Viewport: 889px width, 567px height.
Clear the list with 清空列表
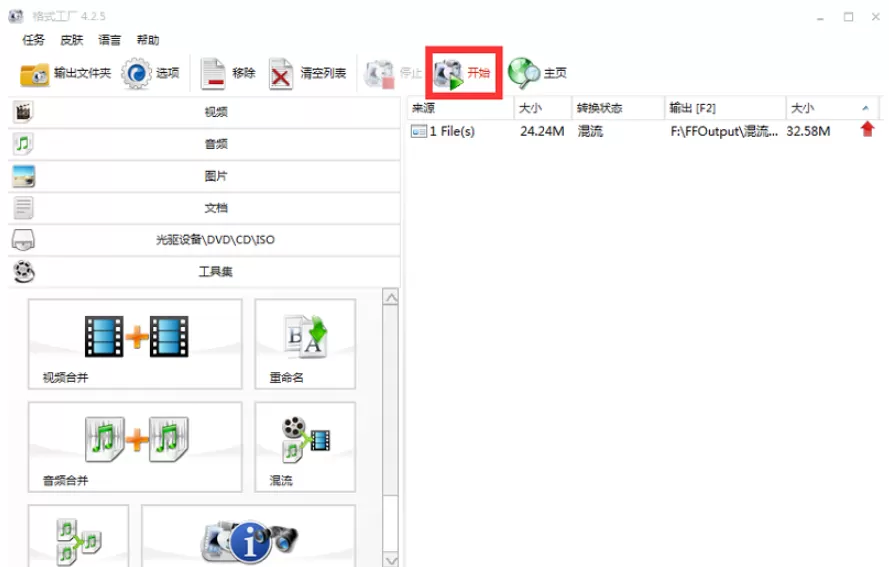(x=307, y=74)
